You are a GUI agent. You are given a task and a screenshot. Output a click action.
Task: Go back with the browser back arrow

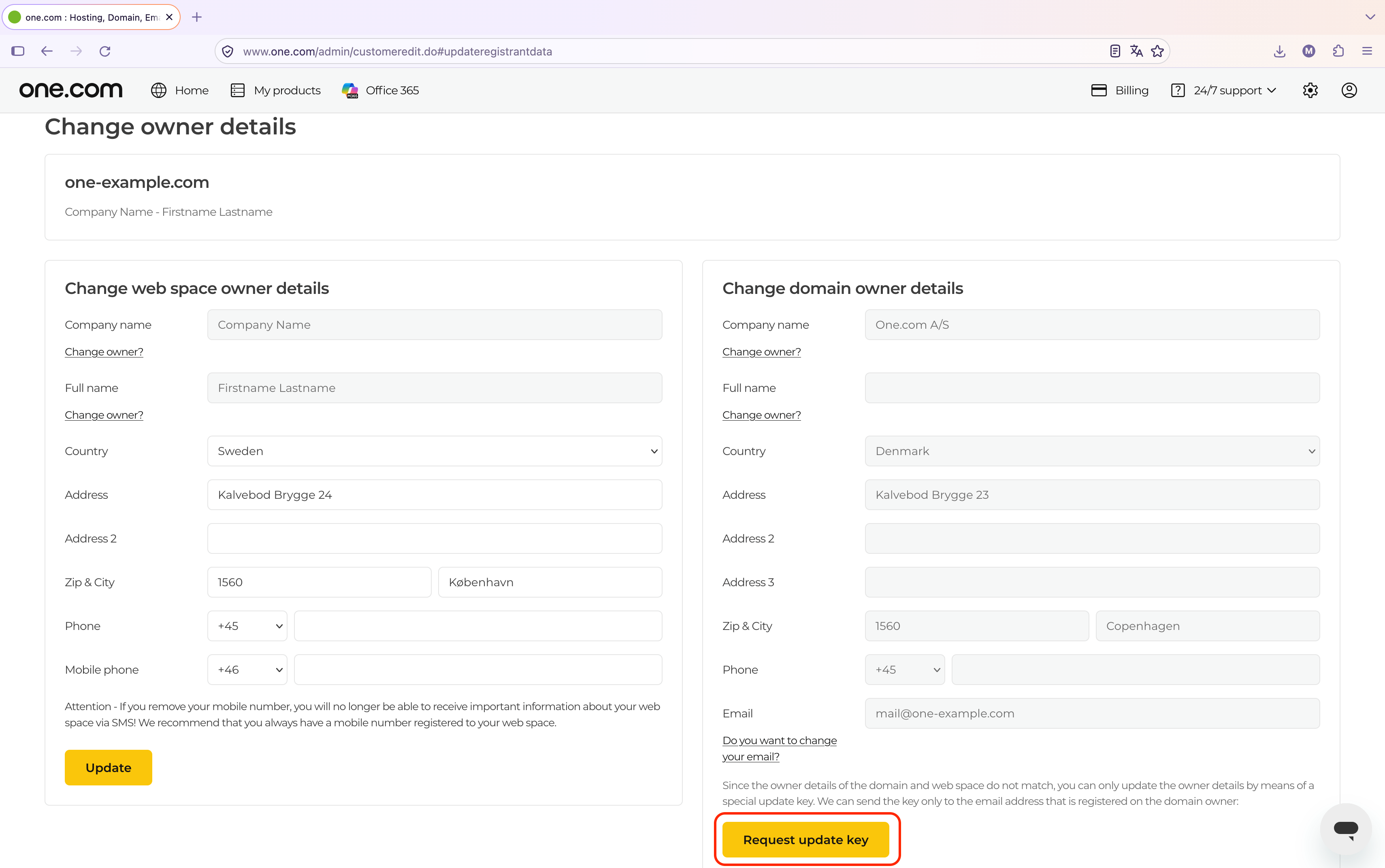click(47, 51)
